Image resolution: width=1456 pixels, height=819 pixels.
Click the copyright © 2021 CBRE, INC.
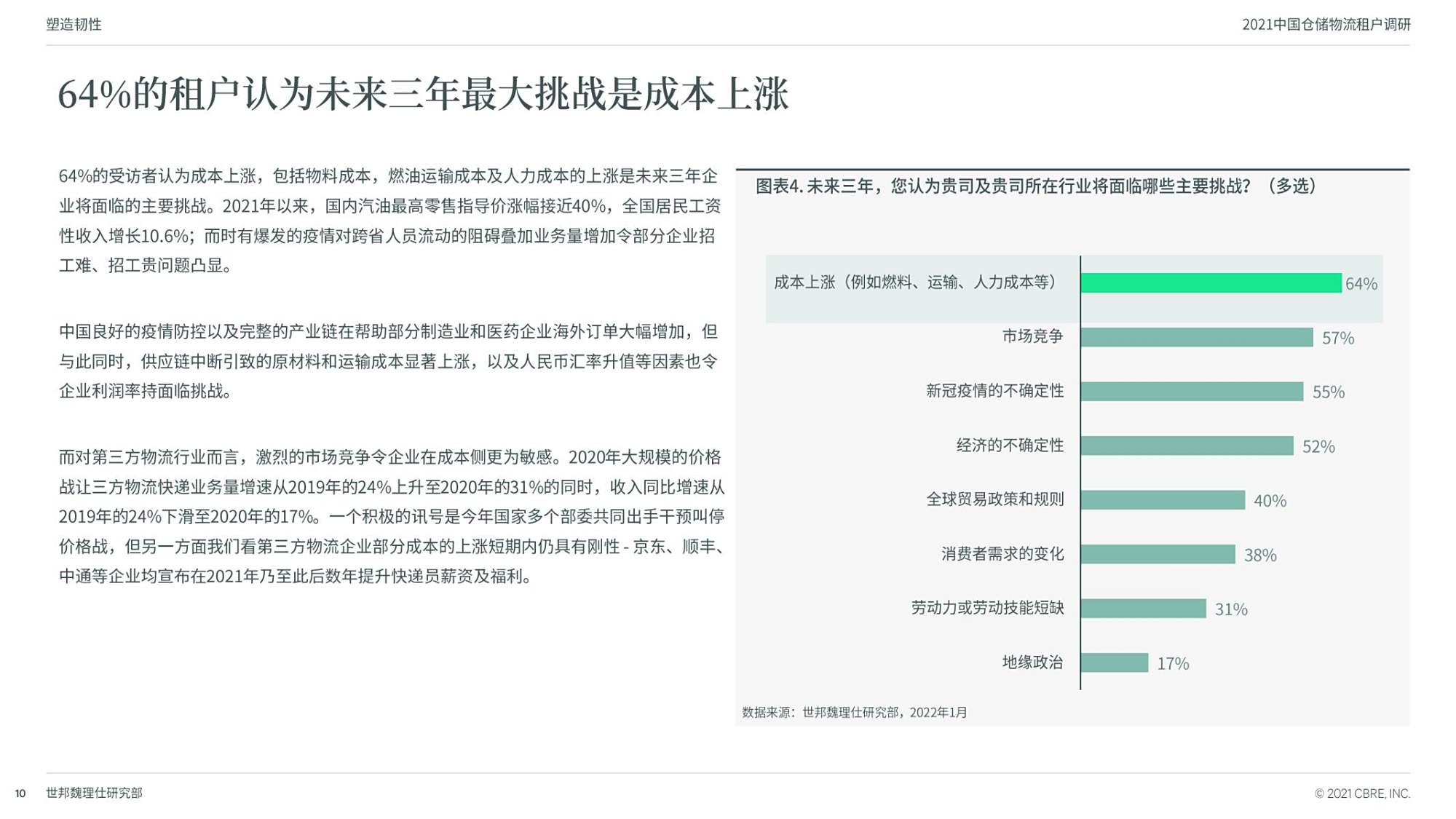[1362, 794]
